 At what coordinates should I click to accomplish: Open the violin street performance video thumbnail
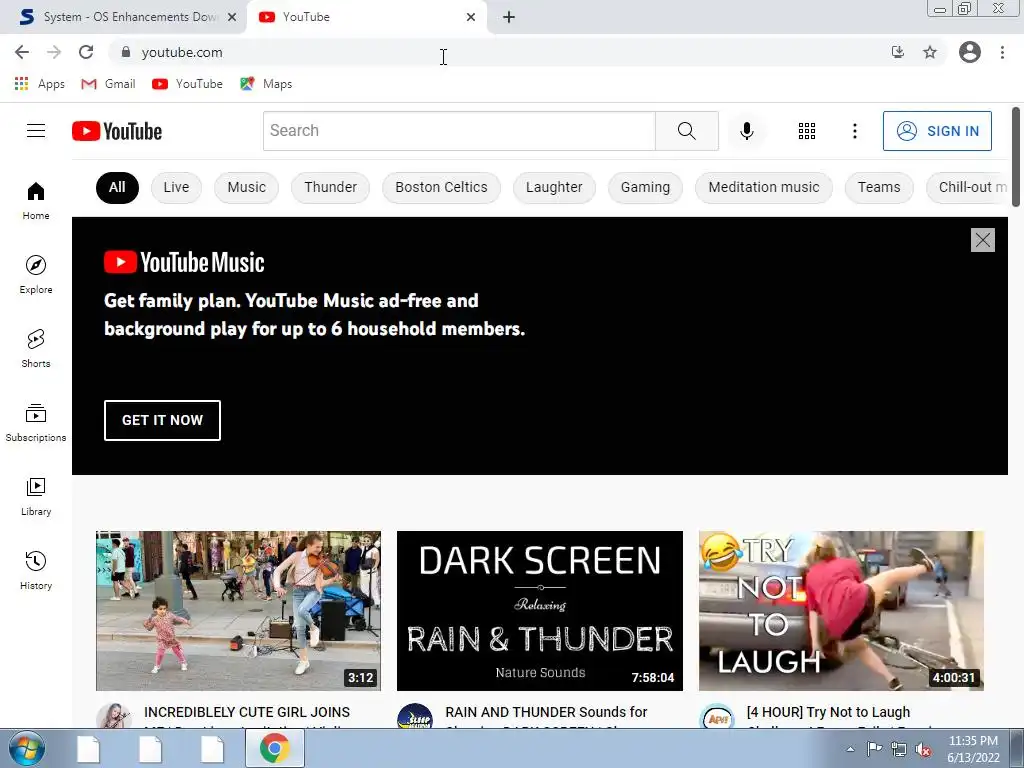(x=238, y=611)
